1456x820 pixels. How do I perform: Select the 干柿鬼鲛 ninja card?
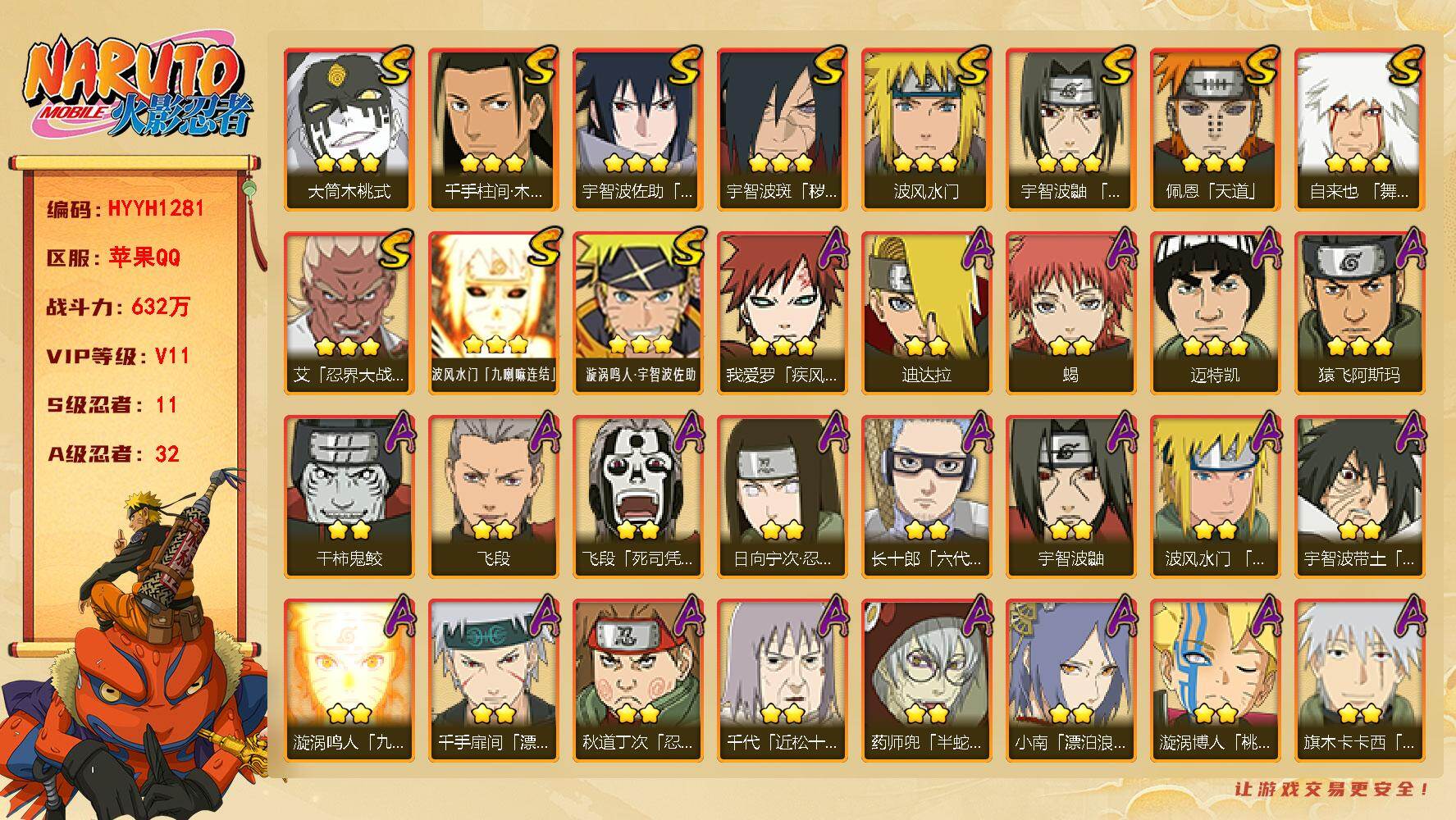pos(349,497)
